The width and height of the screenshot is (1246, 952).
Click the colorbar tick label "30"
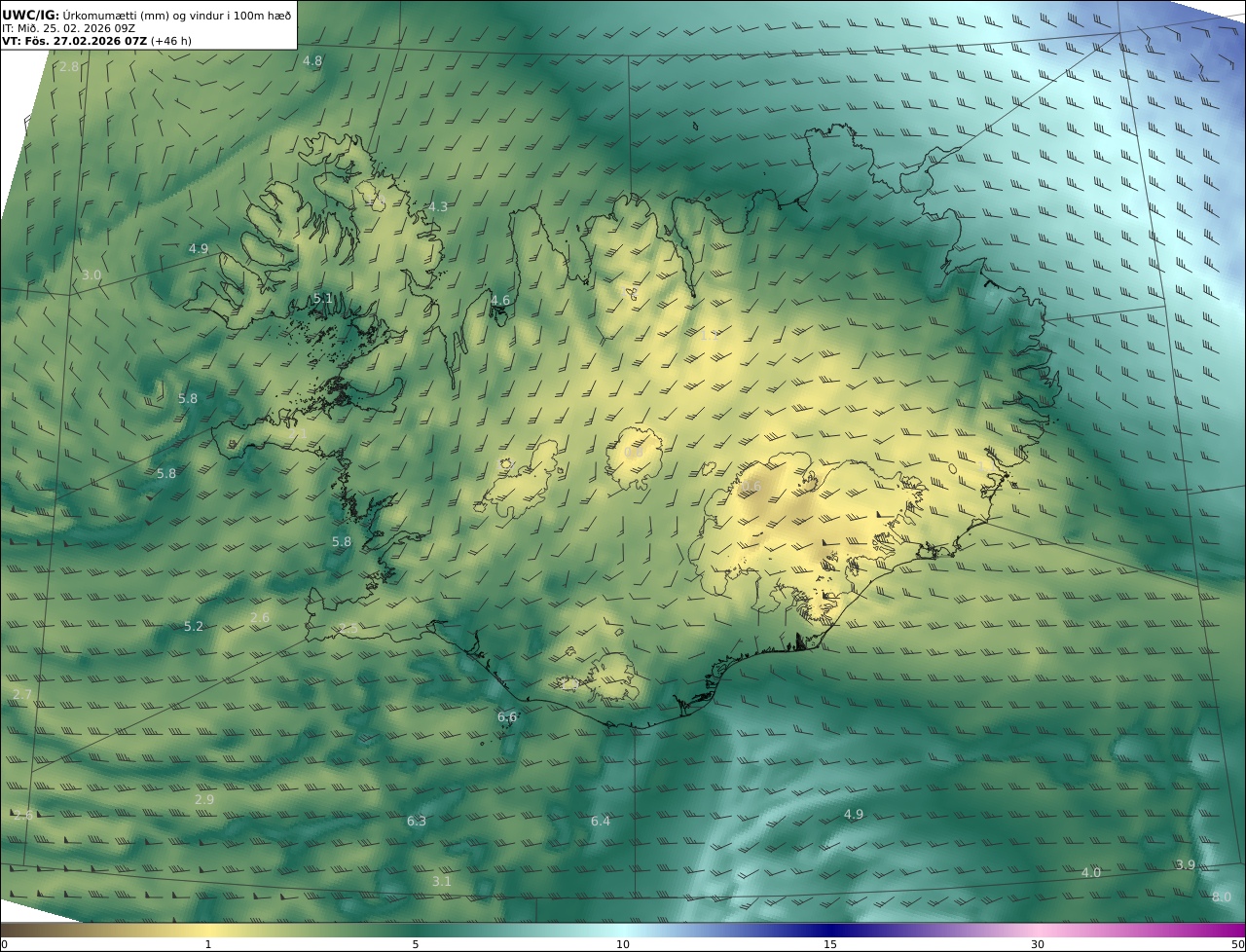[x=1038, y=944]
